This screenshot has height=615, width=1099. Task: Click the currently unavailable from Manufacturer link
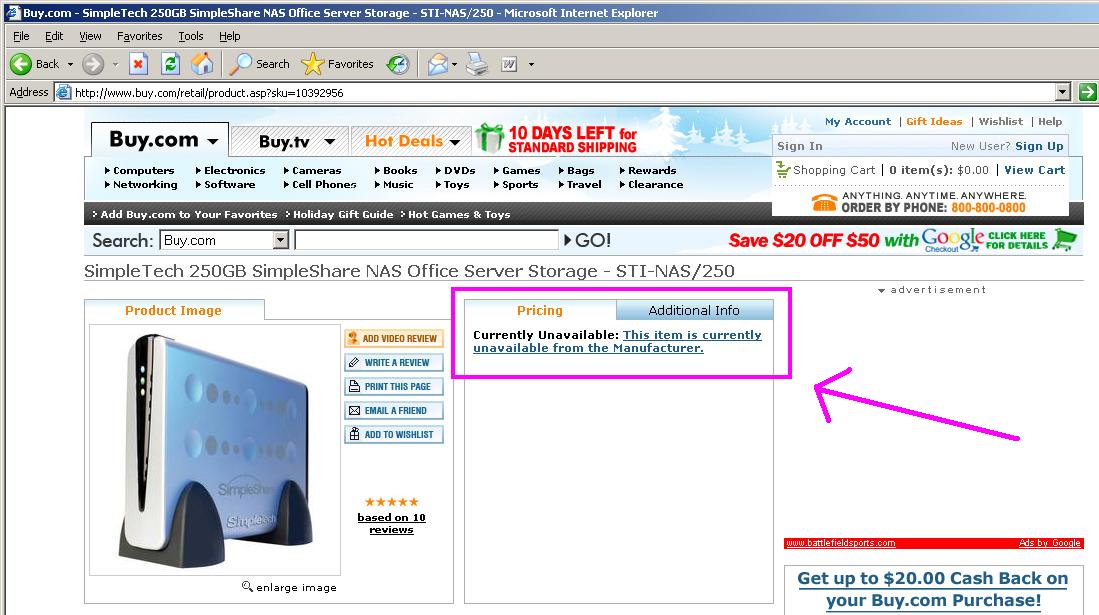pyautogui.click(x=617, y=342)
